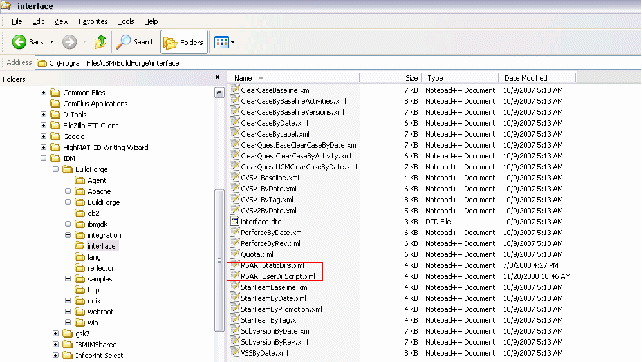Select PerforceByDate.xml file icon
The image size is (642, 362).
235,232
